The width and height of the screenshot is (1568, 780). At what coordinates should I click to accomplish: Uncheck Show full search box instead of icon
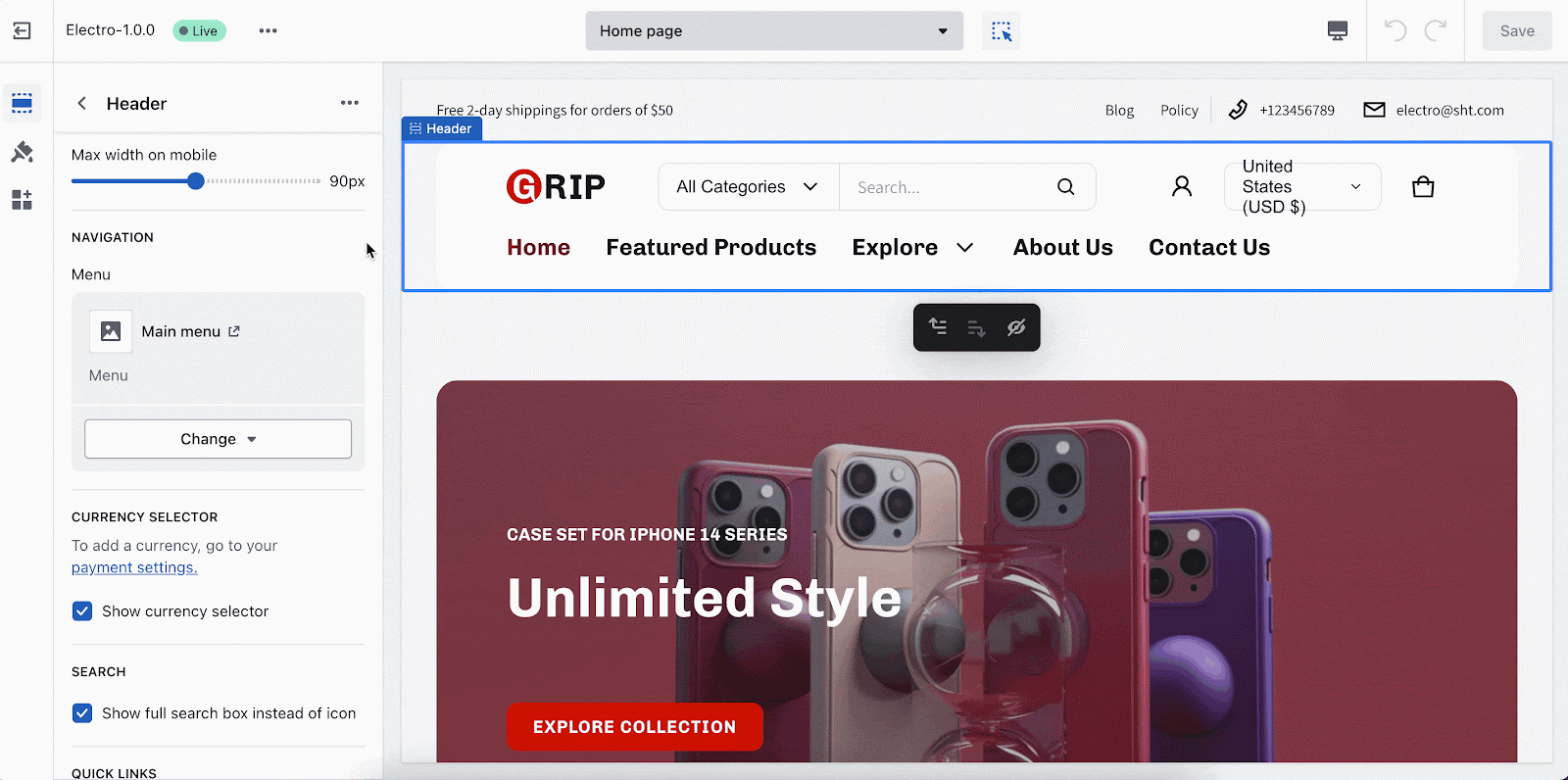pyautogui.click(x=82, y=713)
